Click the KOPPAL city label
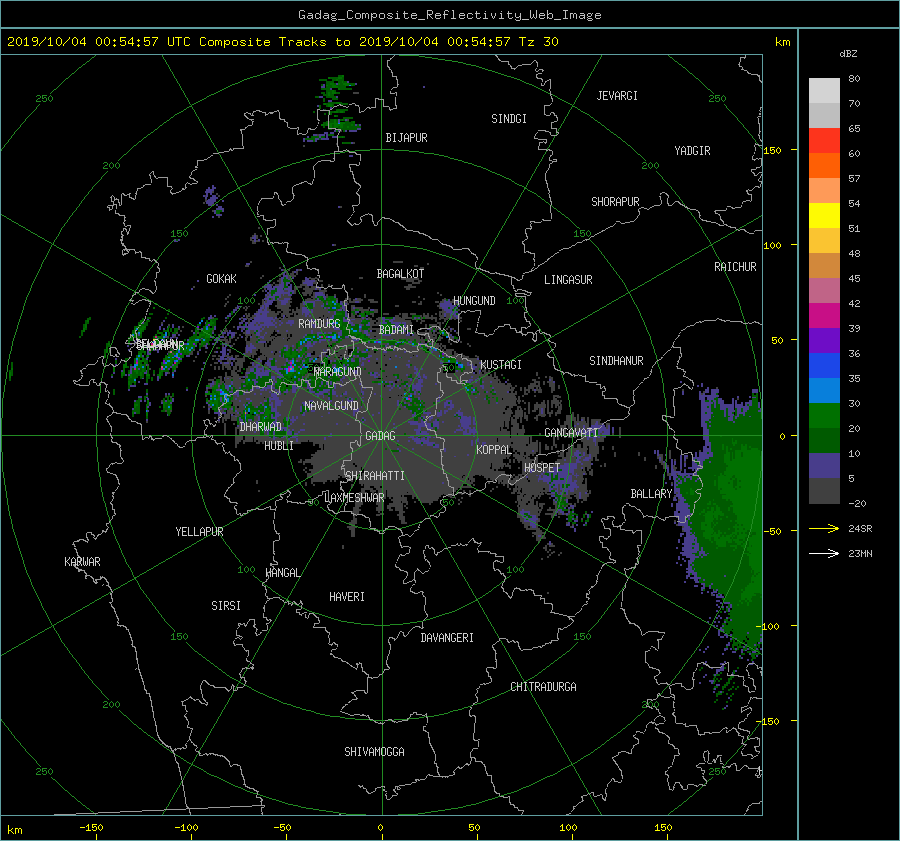Viewport: 900px width, 841px height. tap(494, 450)
